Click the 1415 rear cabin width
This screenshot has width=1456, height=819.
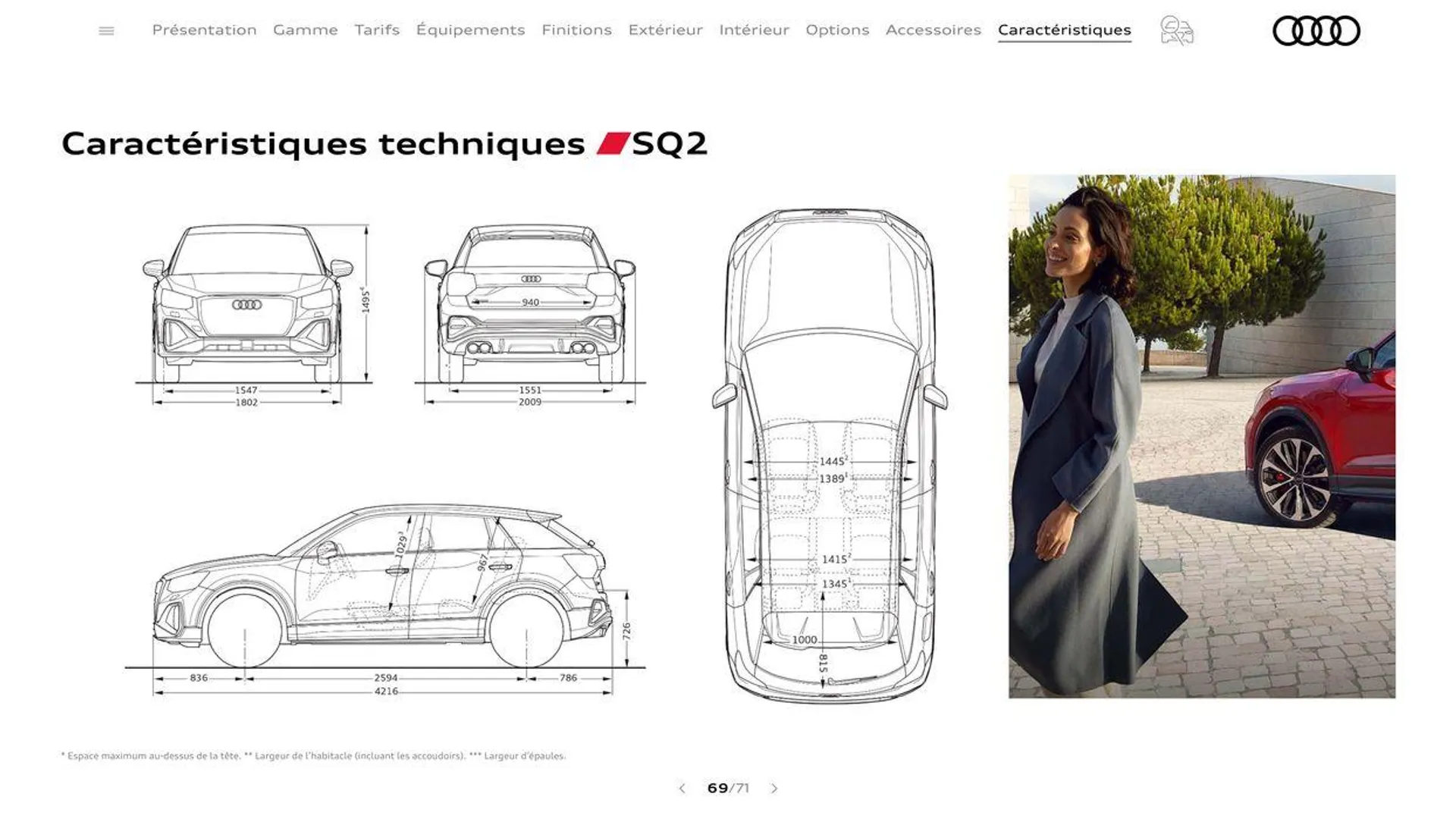[836, 559]
